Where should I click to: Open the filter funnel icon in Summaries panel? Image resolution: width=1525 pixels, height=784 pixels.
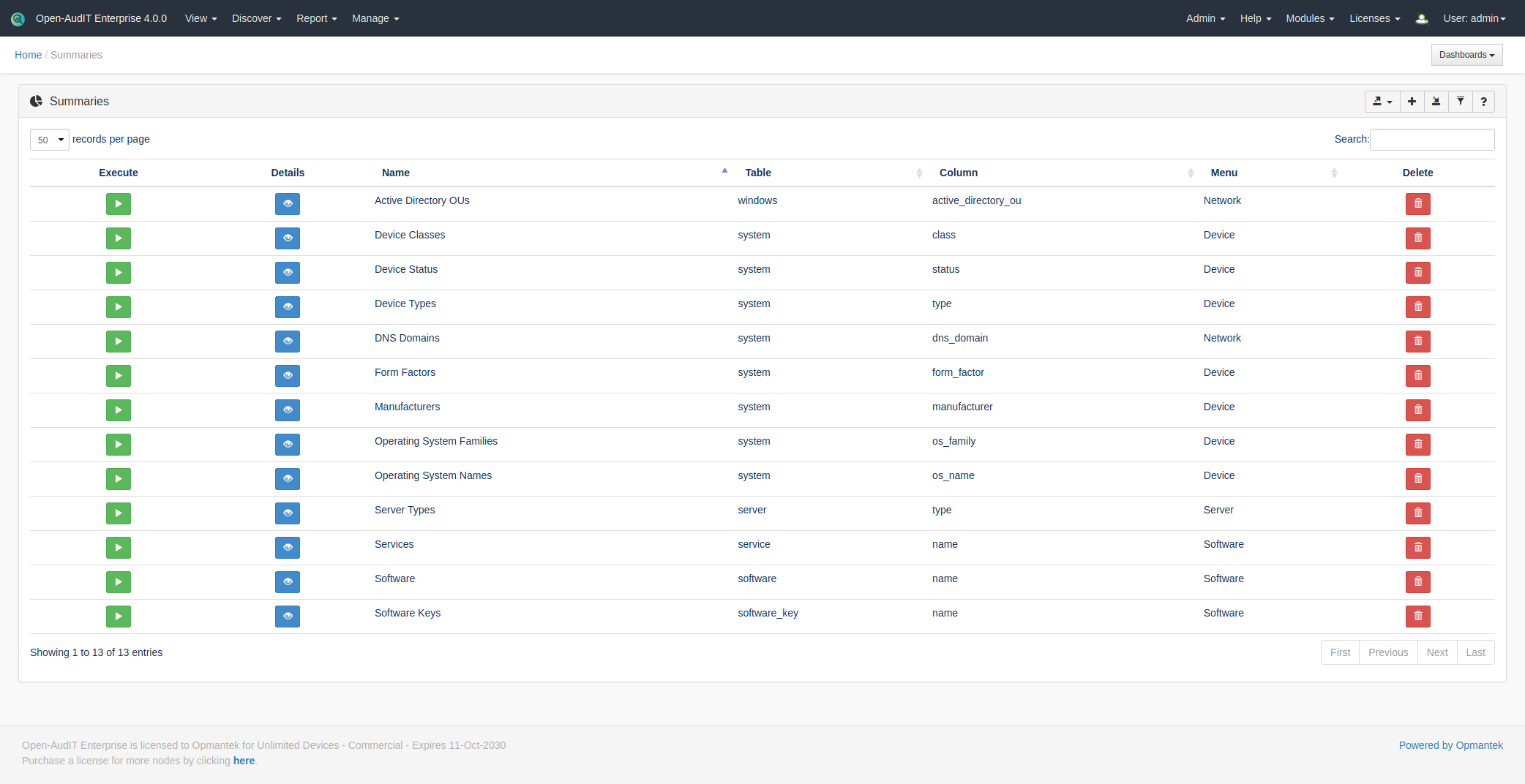pos(1460,102)
